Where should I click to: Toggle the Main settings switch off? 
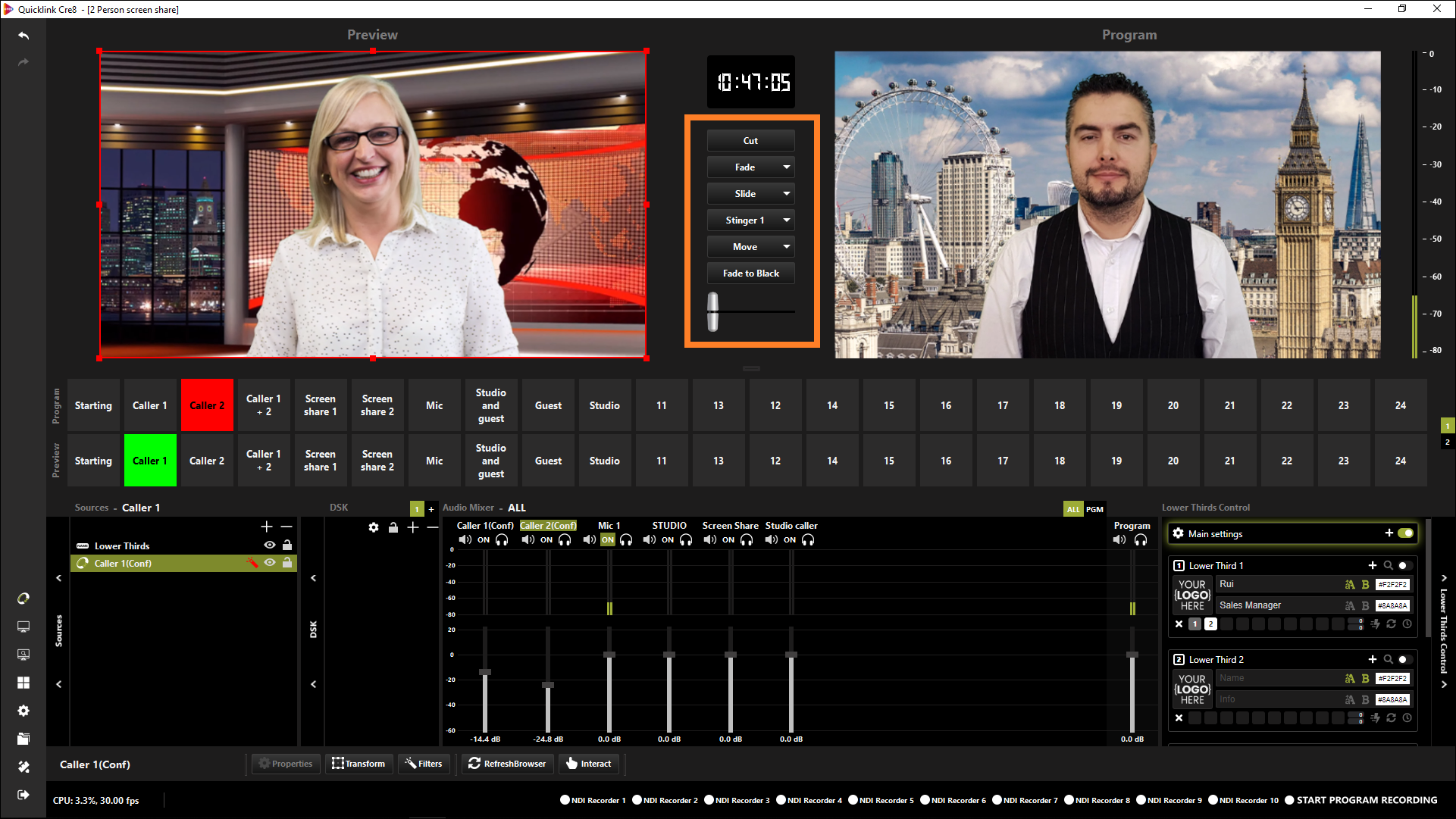pos(1405,533)
